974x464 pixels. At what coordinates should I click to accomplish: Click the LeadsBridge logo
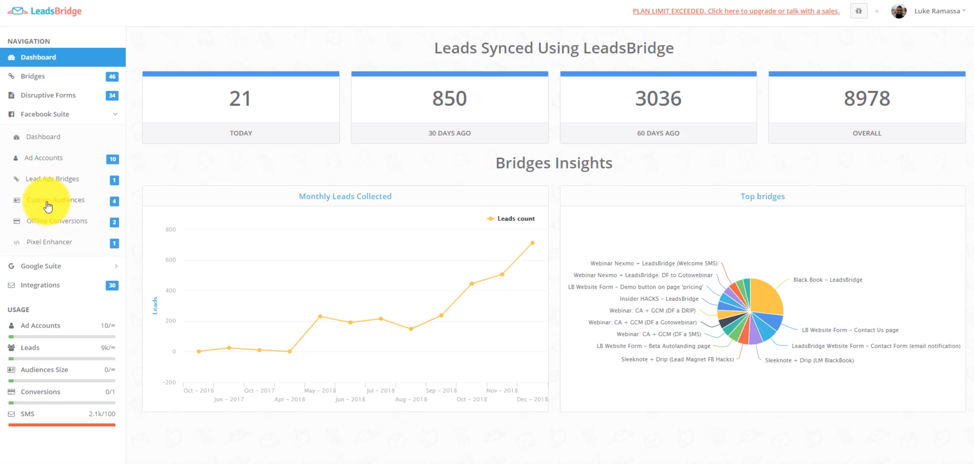tap(45, 11)
